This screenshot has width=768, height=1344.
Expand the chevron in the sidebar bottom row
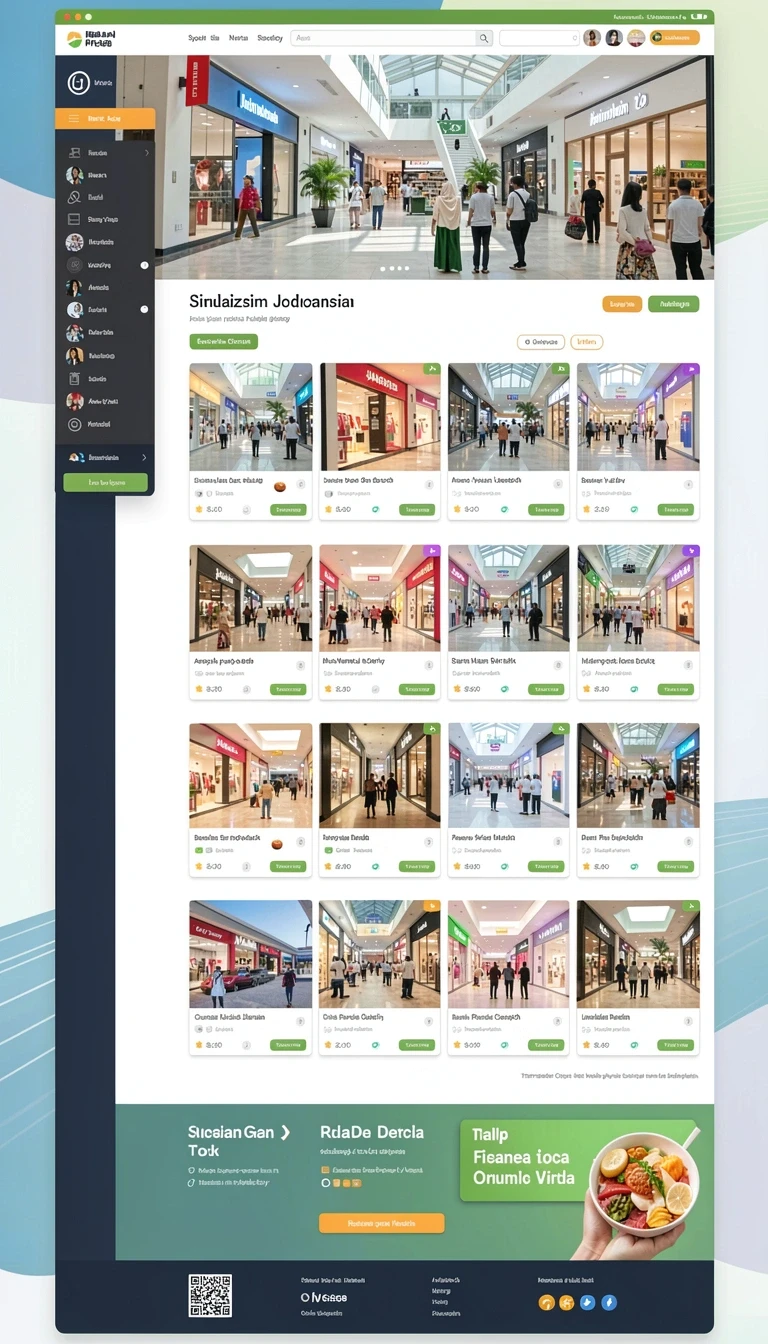tap(144, 457)
